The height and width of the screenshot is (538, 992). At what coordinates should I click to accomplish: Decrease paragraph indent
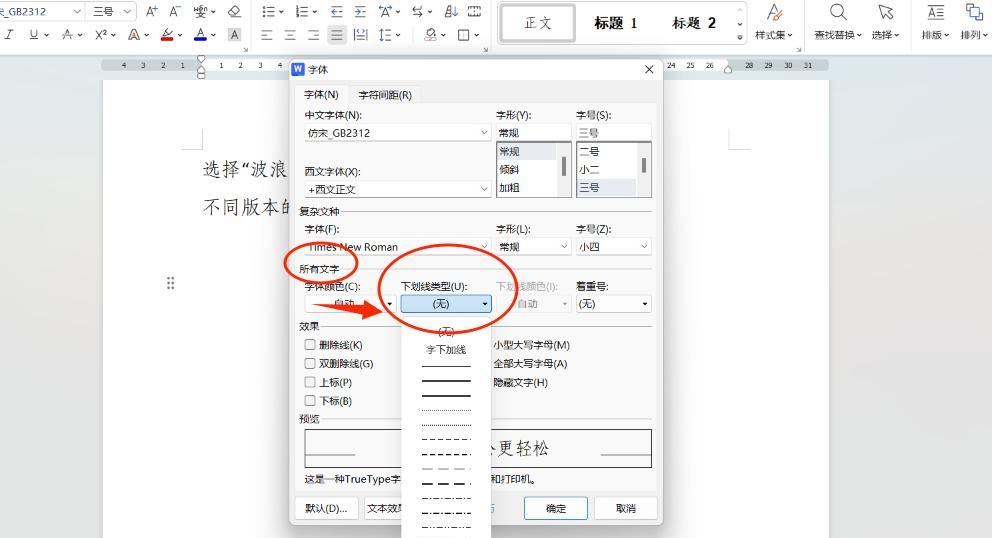(337, 11)
